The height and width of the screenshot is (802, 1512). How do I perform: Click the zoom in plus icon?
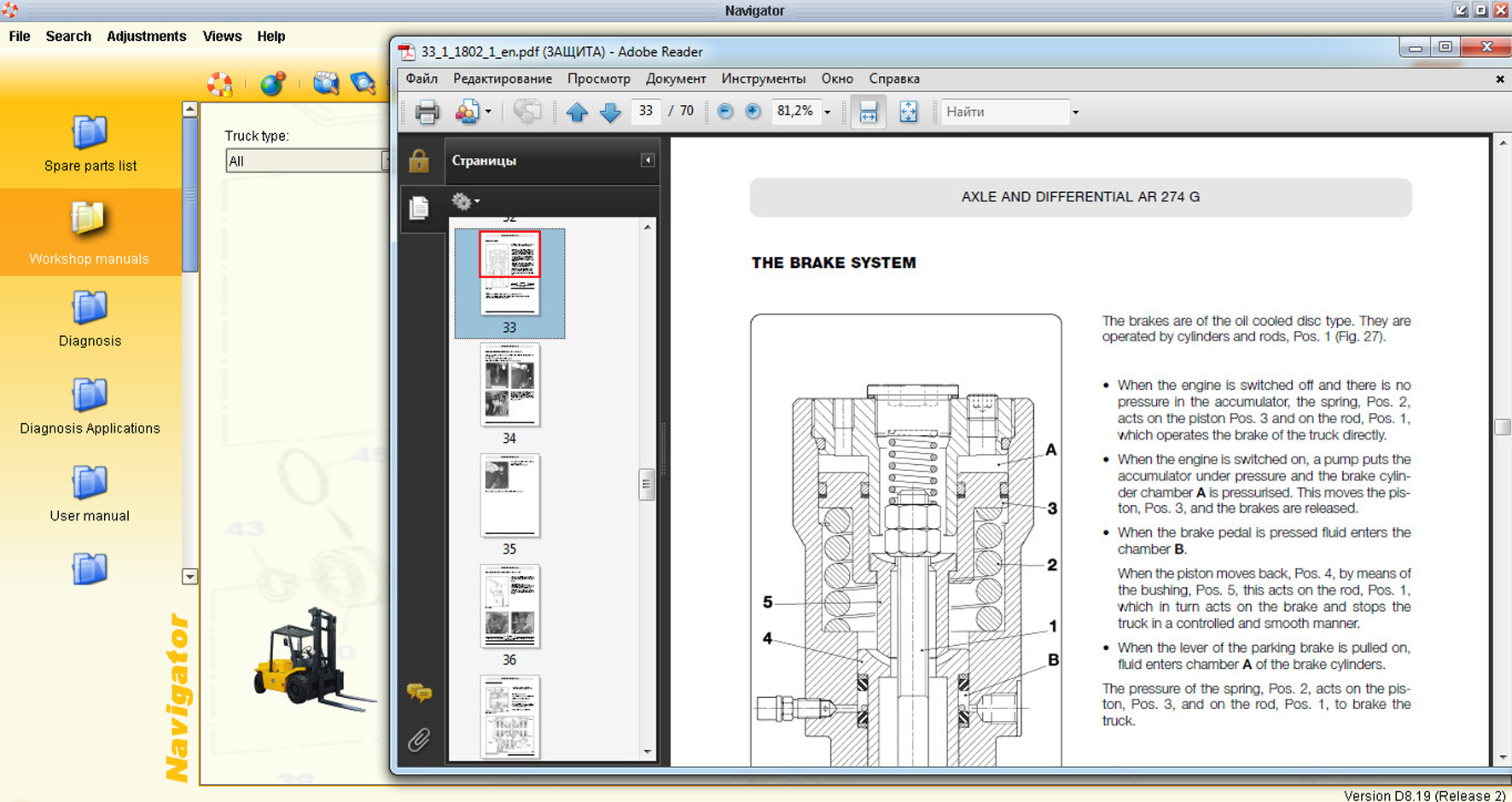(753, 111)
